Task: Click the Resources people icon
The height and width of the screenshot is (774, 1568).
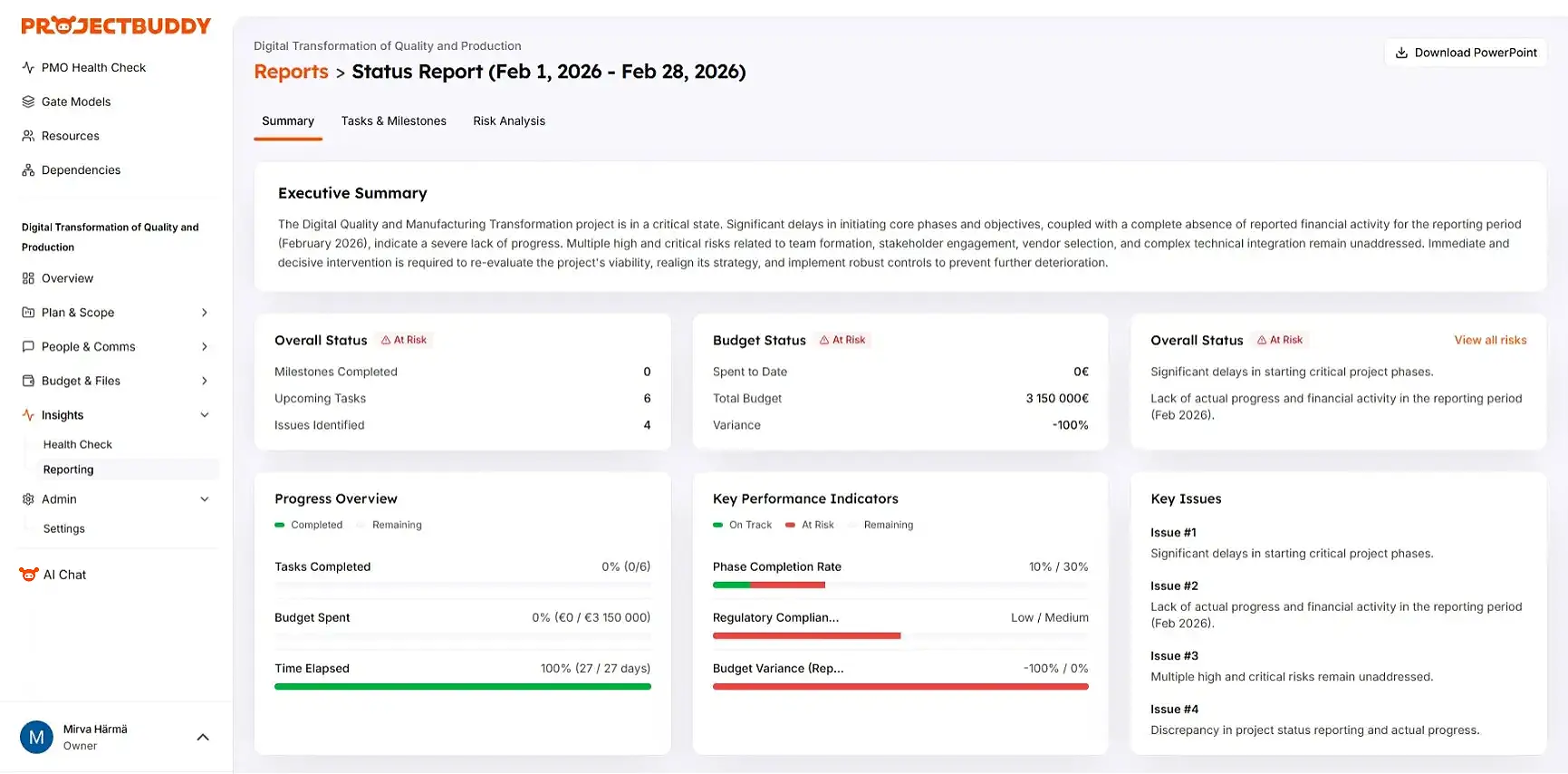Action: (28, 136)
